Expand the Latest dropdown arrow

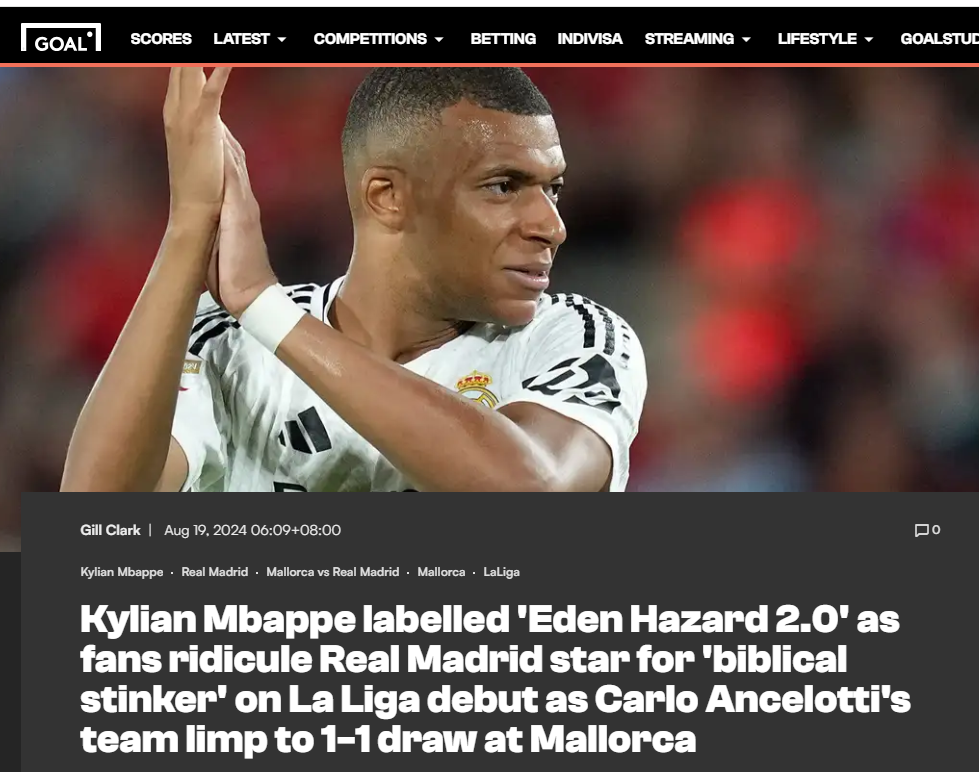click(x=282, y=39)
